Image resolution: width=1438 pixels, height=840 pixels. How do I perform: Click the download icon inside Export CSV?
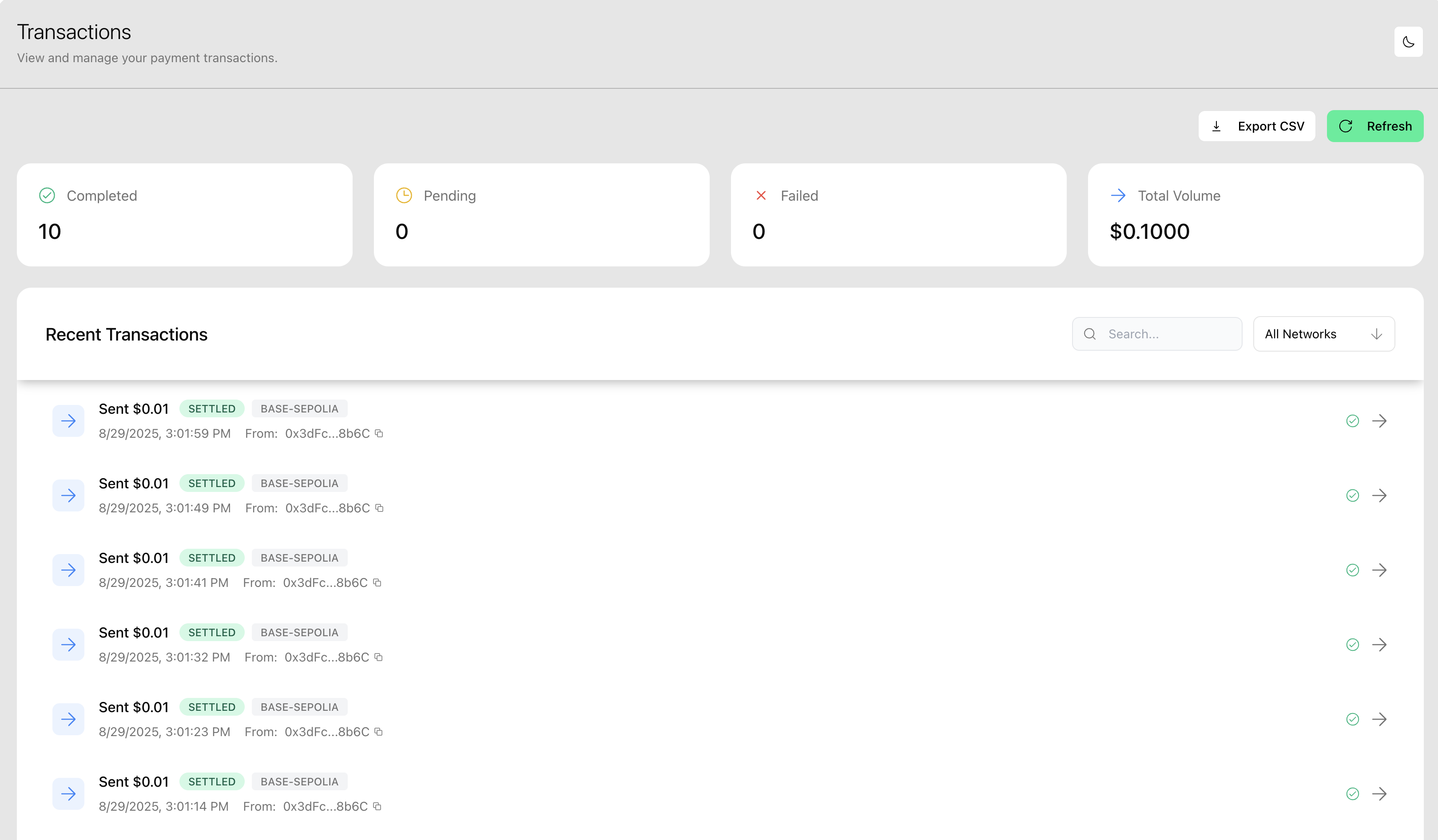pos(1216,126)
